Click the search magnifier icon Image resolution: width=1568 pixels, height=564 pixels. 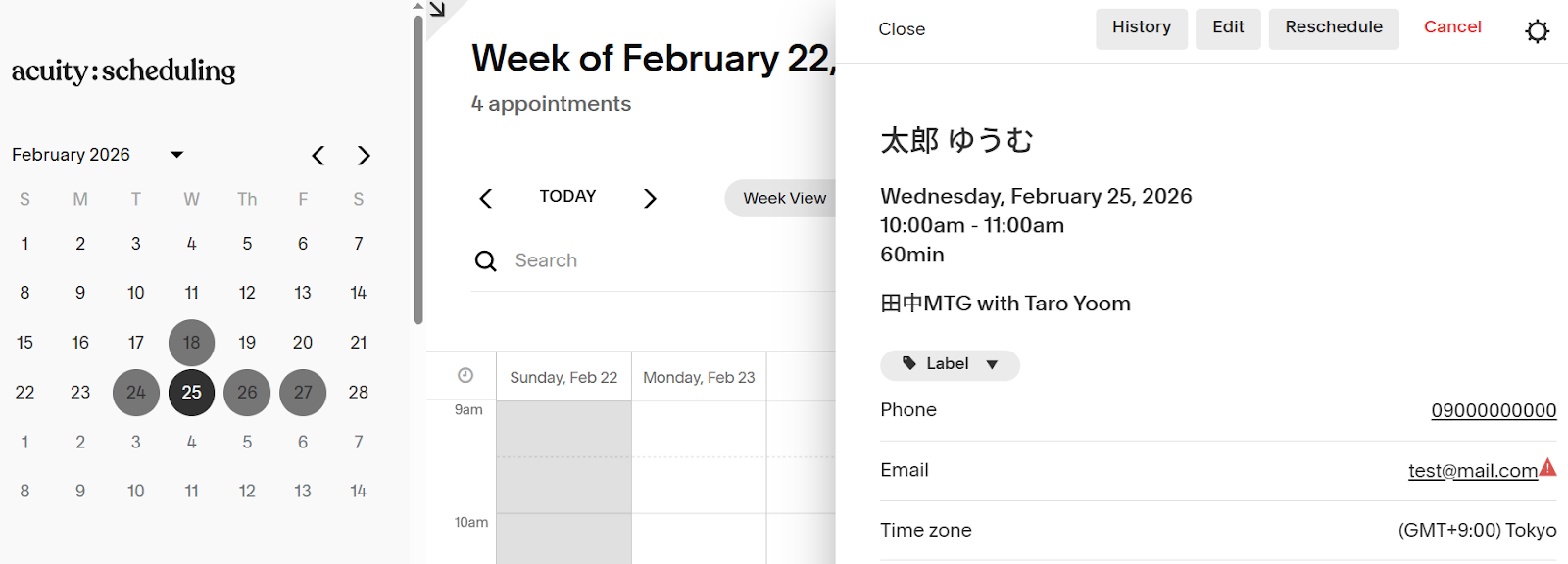[485, 260]
